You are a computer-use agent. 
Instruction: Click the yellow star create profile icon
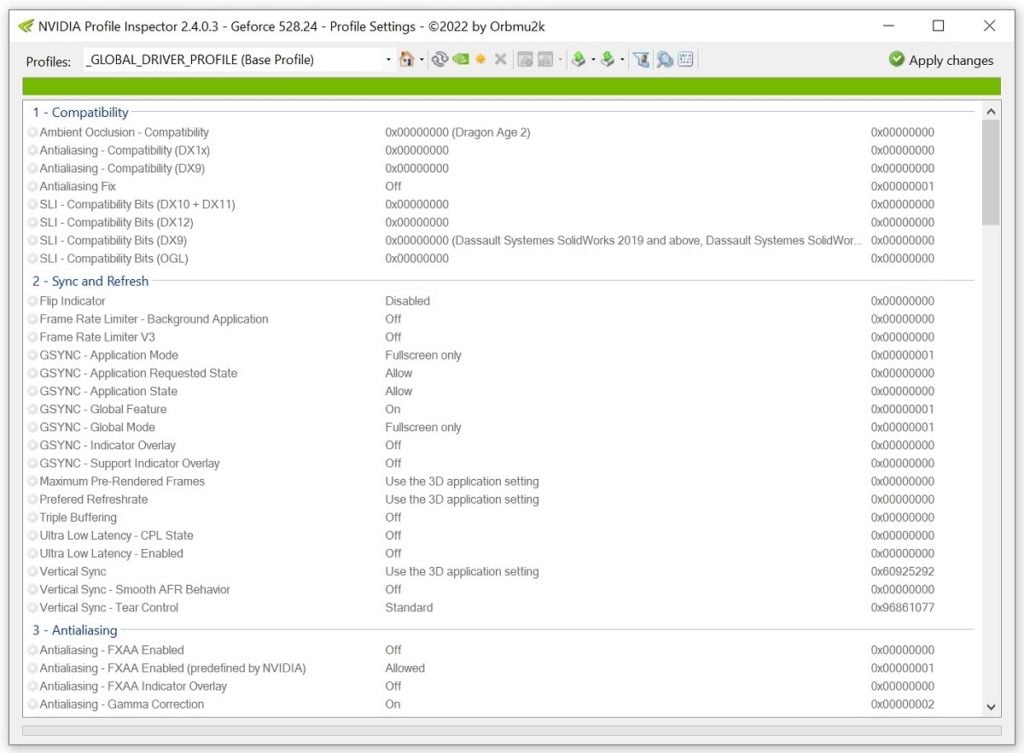[x=480, y=60]
